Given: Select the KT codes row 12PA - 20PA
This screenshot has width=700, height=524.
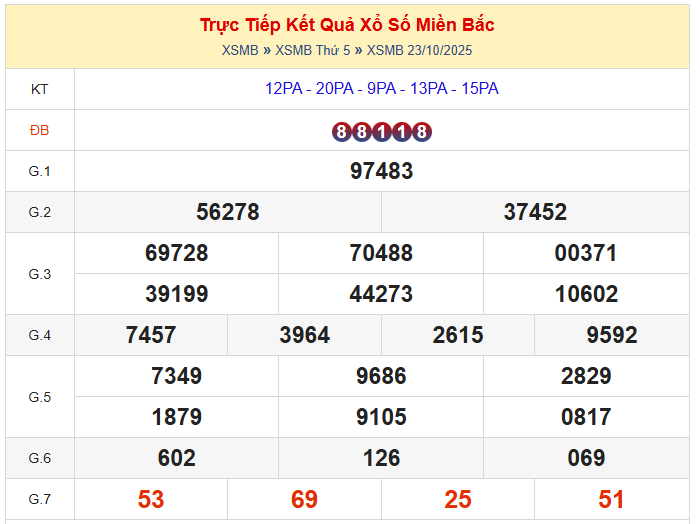Looking at the screenshot, I should click(382, 89).
